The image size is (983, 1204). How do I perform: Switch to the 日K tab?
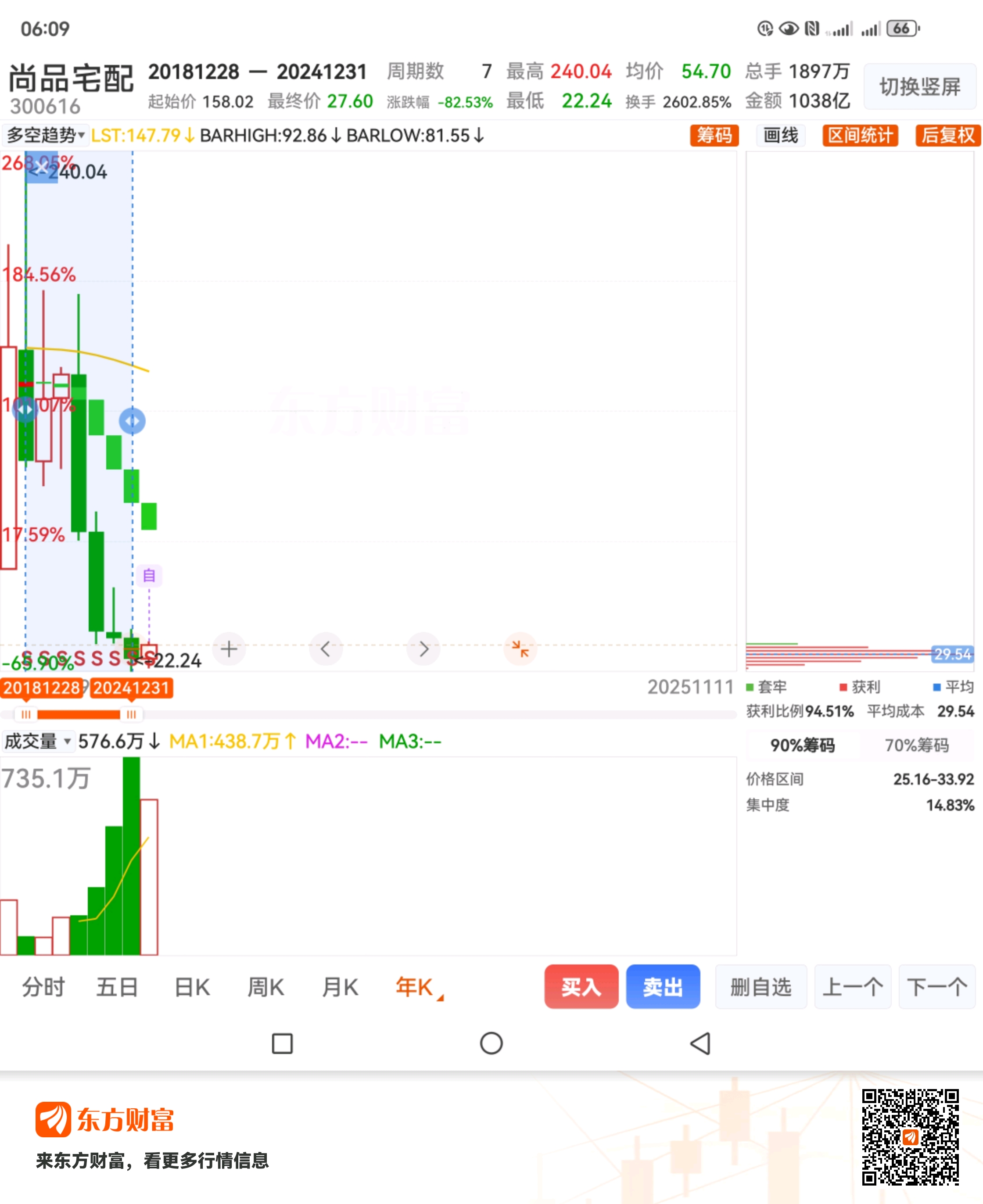[x=192, y=987]
